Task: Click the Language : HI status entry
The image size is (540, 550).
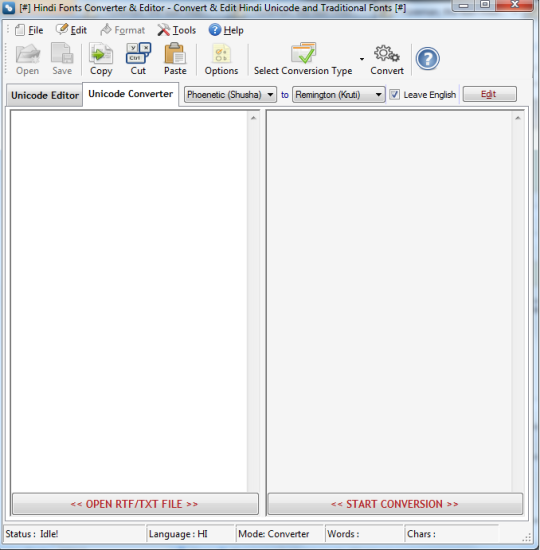Action: coord(178,534)
